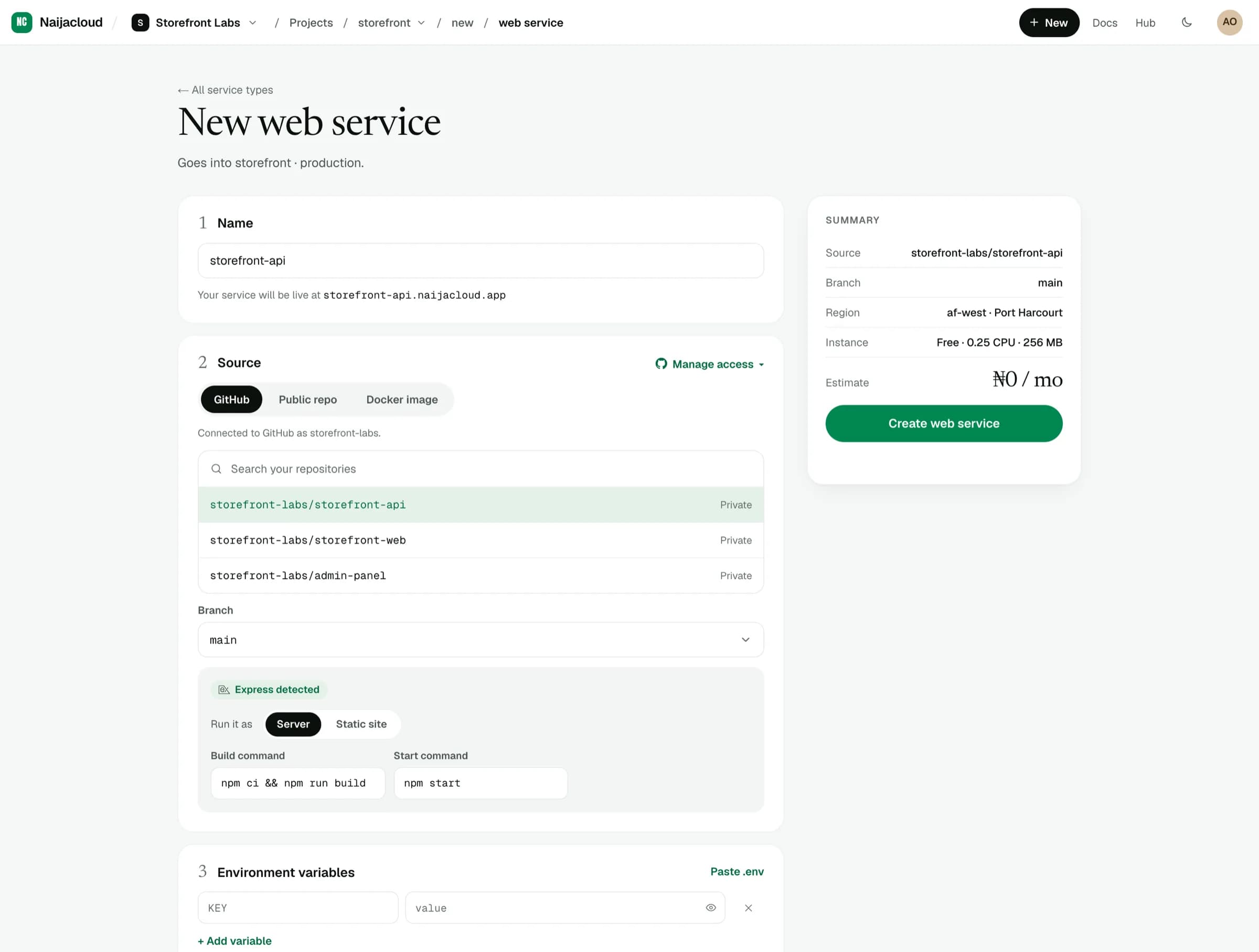Click the Express detected framework icon
This screenshot has width=1259, height=952.
point(224,690)
